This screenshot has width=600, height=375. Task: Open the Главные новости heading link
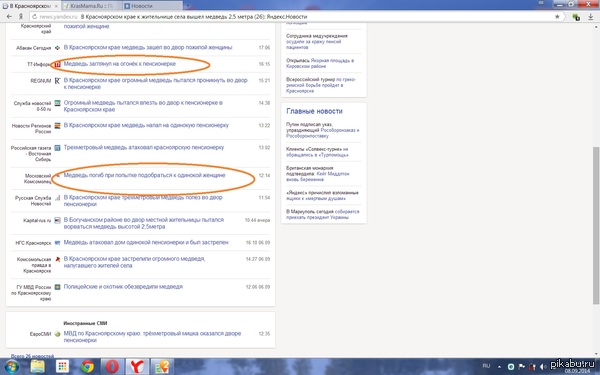pos(314,111)
